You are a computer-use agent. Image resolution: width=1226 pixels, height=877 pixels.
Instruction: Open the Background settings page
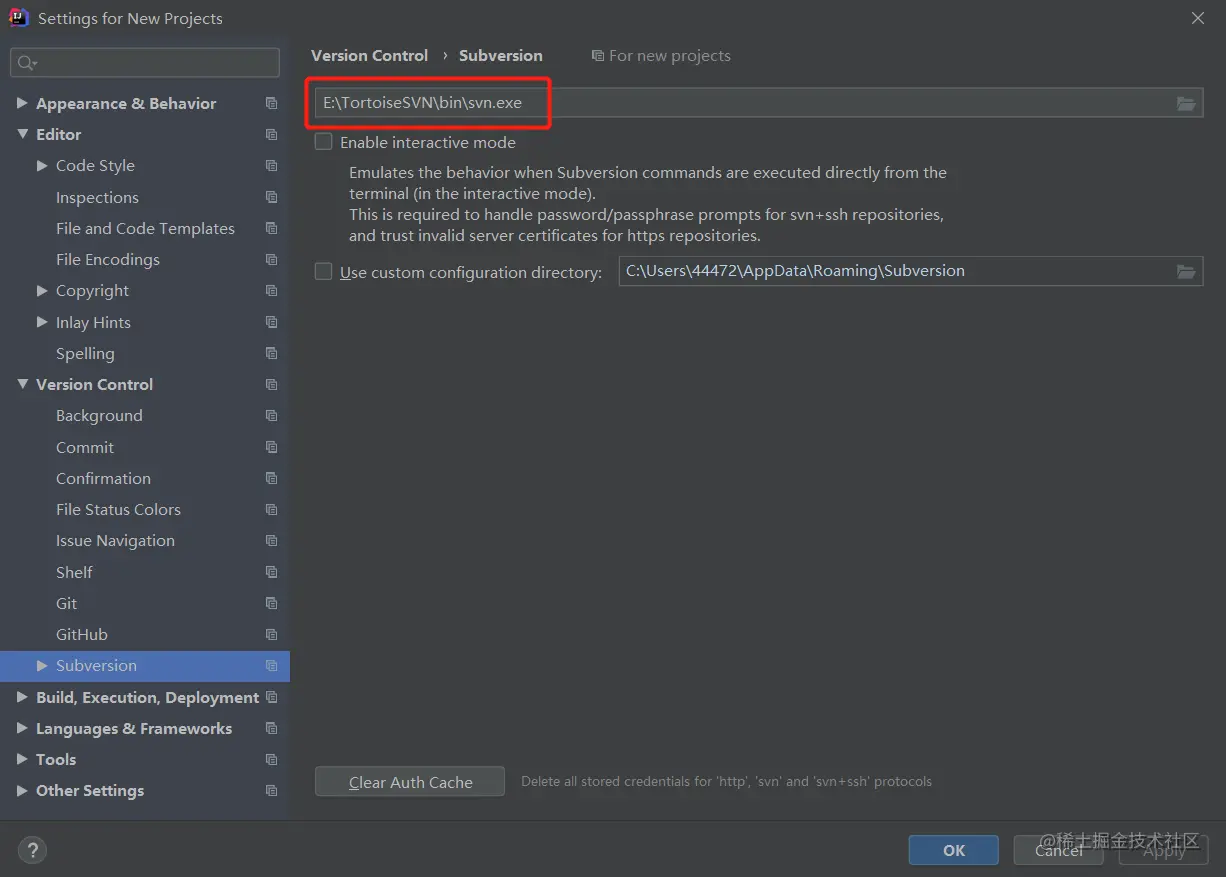(99, 415)
